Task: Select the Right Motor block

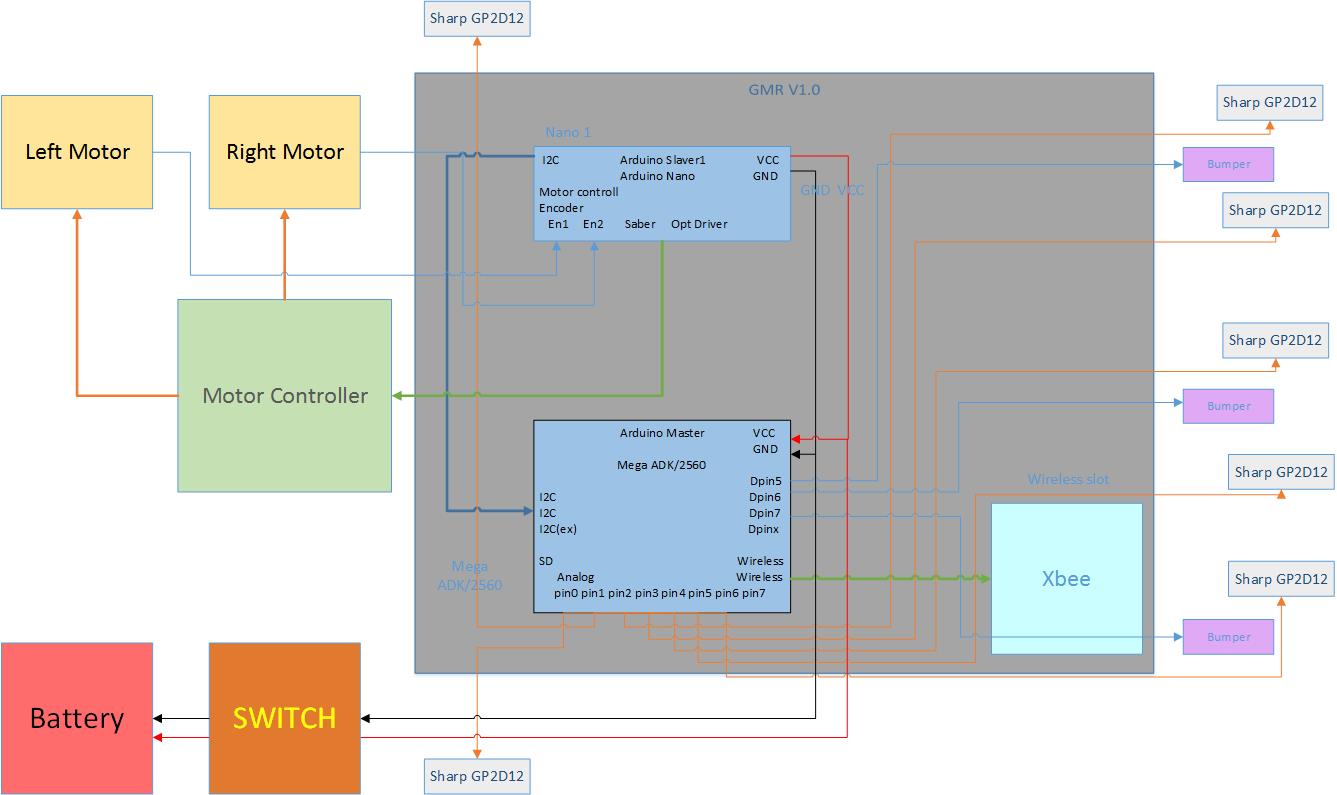Action: (x=283, y=151)
